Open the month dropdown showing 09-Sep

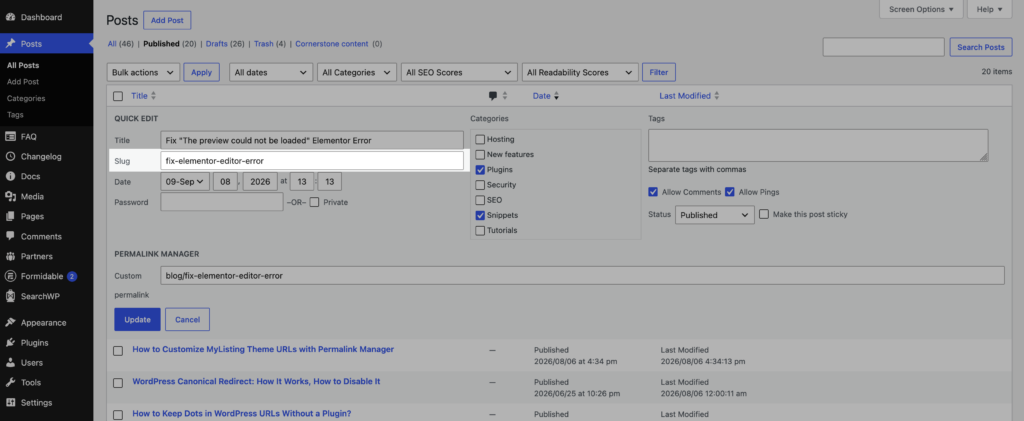(x=185, y=182)
